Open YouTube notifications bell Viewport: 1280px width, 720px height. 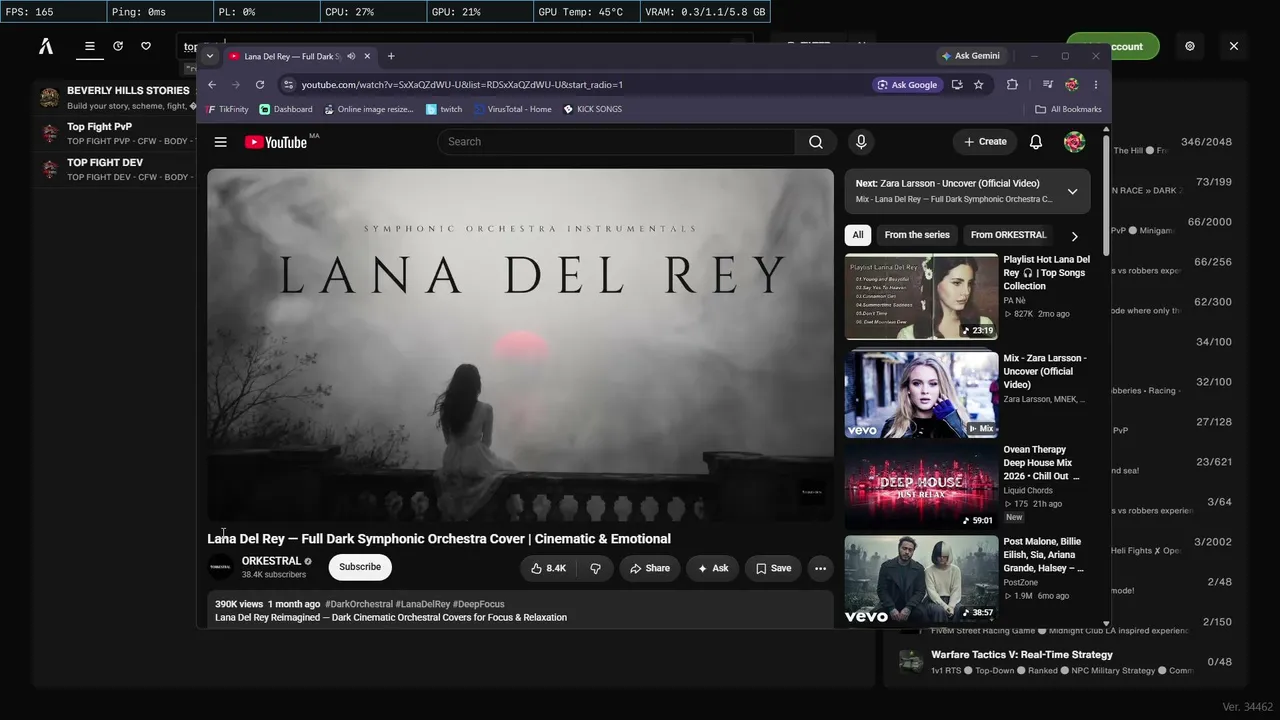(1036, 142)
